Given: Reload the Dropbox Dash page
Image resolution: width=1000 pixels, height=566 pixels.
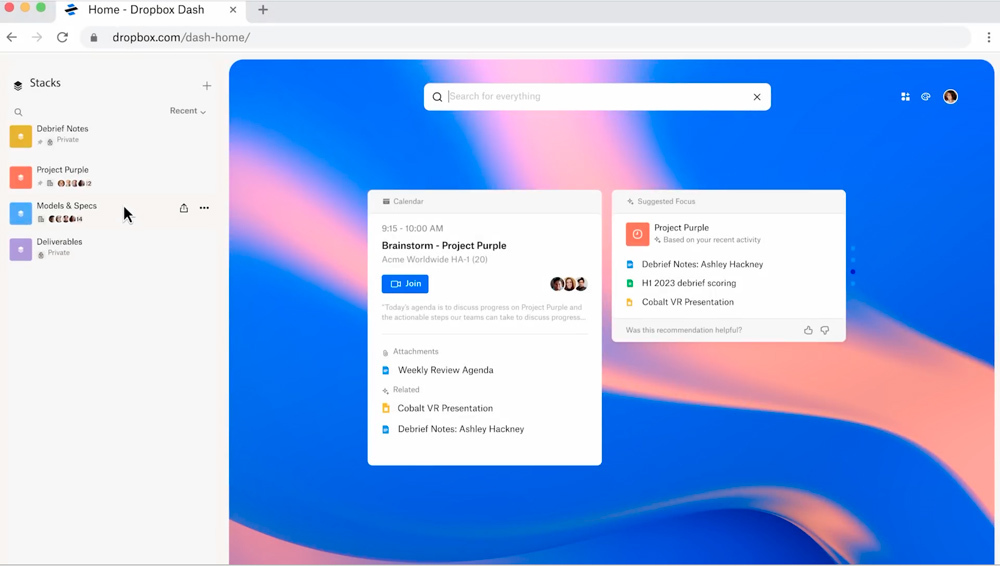Looking at the screenshot, I should click(x=62, y=37).
